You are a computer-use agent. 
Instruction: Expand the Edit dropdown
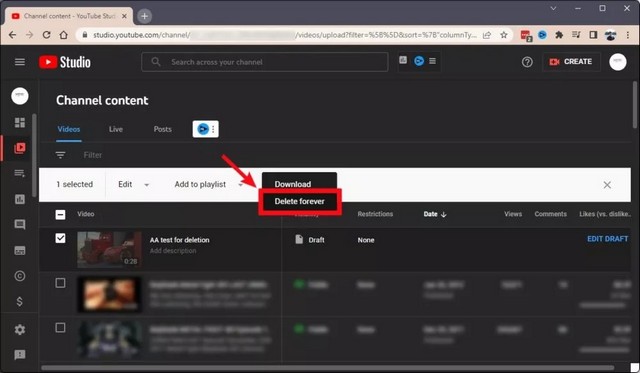pyautogui.click(x=133, y=184)
